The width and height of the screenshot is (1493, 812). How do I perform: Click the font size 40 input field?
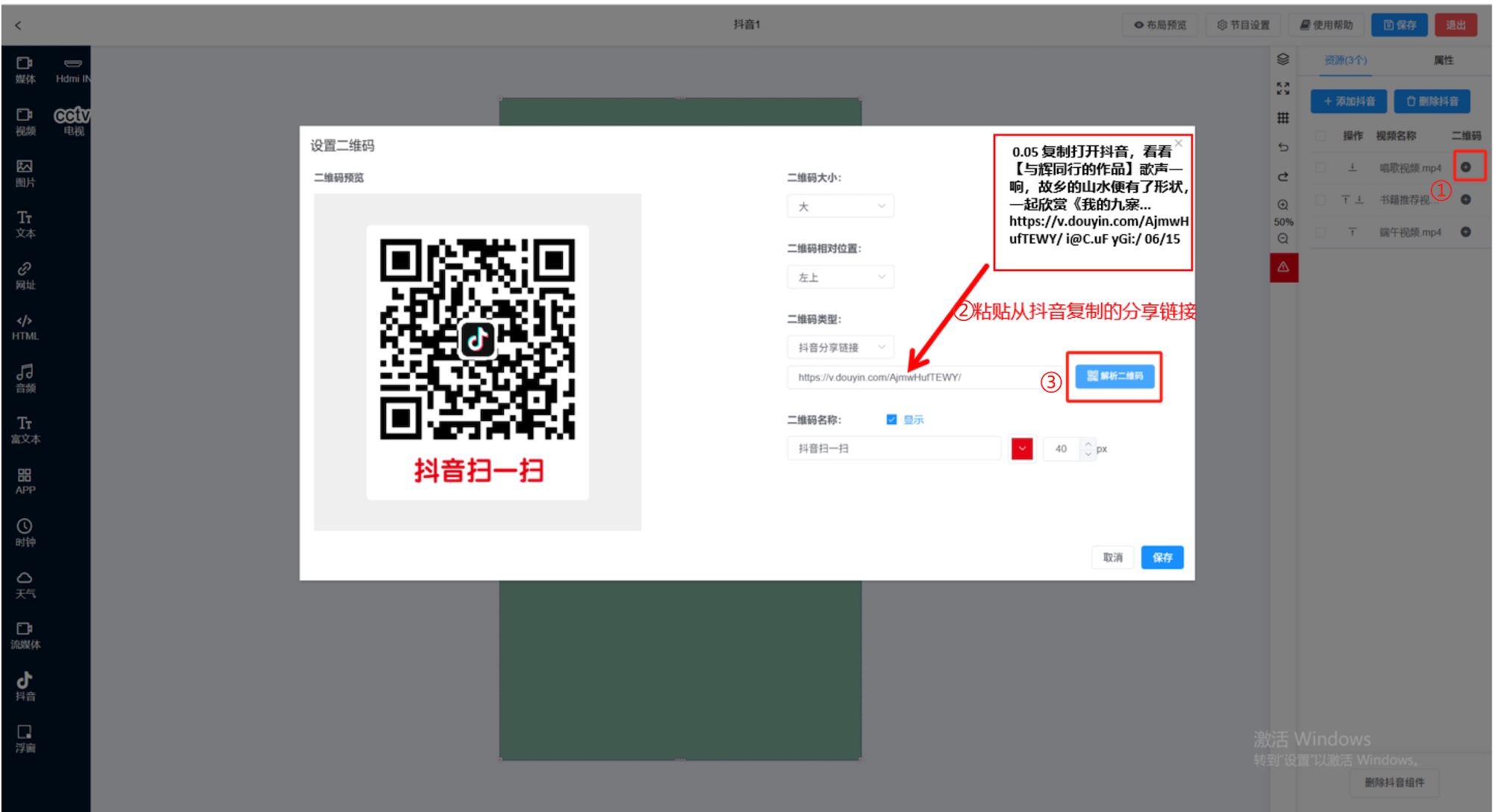tap(1061, 449)
